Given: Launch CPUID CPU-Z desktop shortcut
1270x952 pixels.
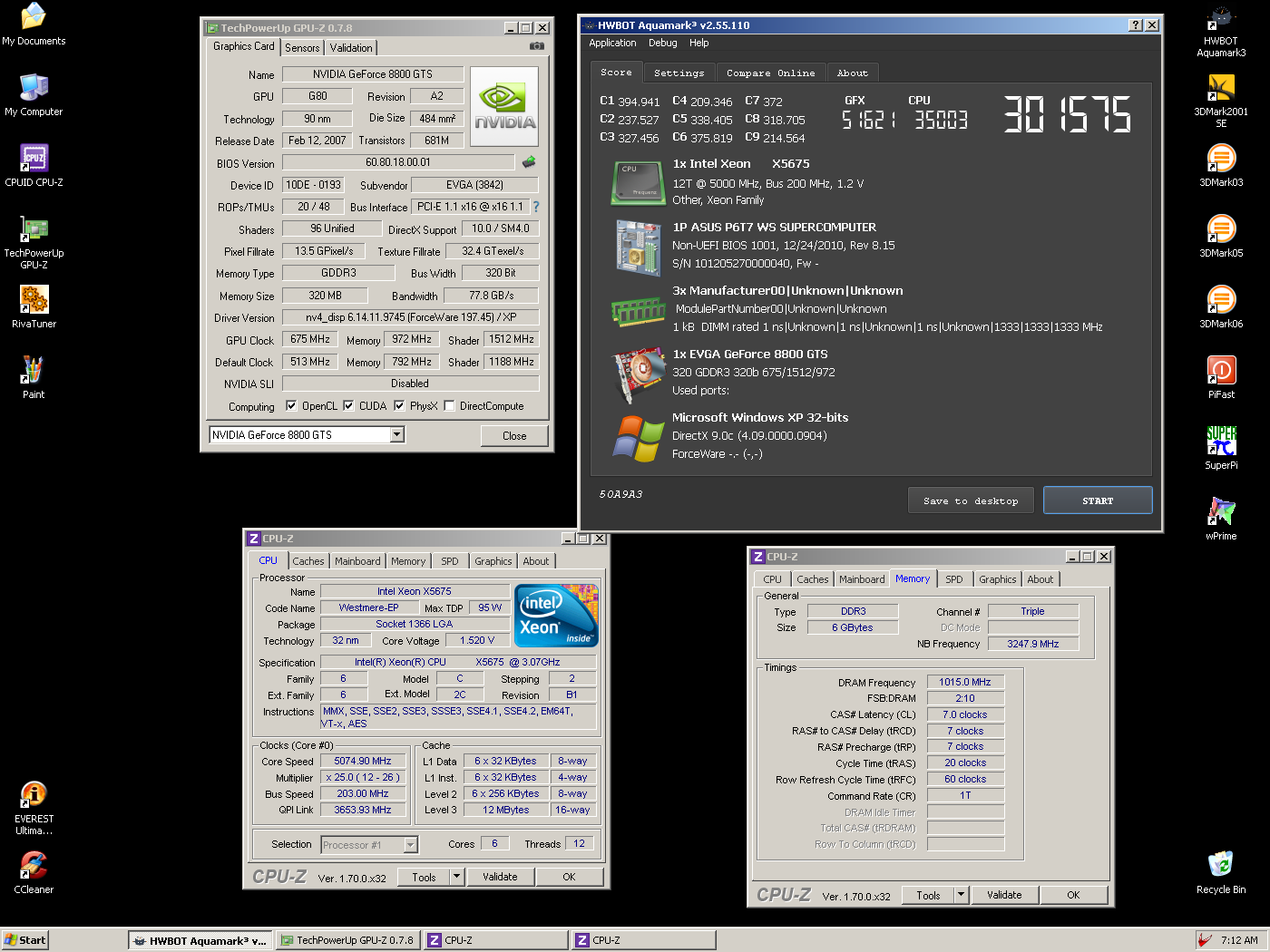Looking at the screenshot, I should 34,165.
